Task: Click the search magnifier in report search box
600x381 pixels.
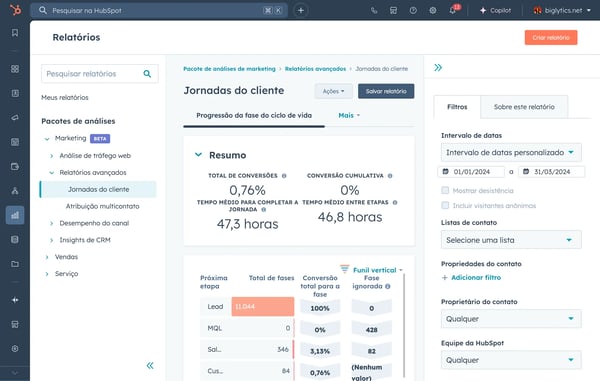Action: tap(147, 74)
